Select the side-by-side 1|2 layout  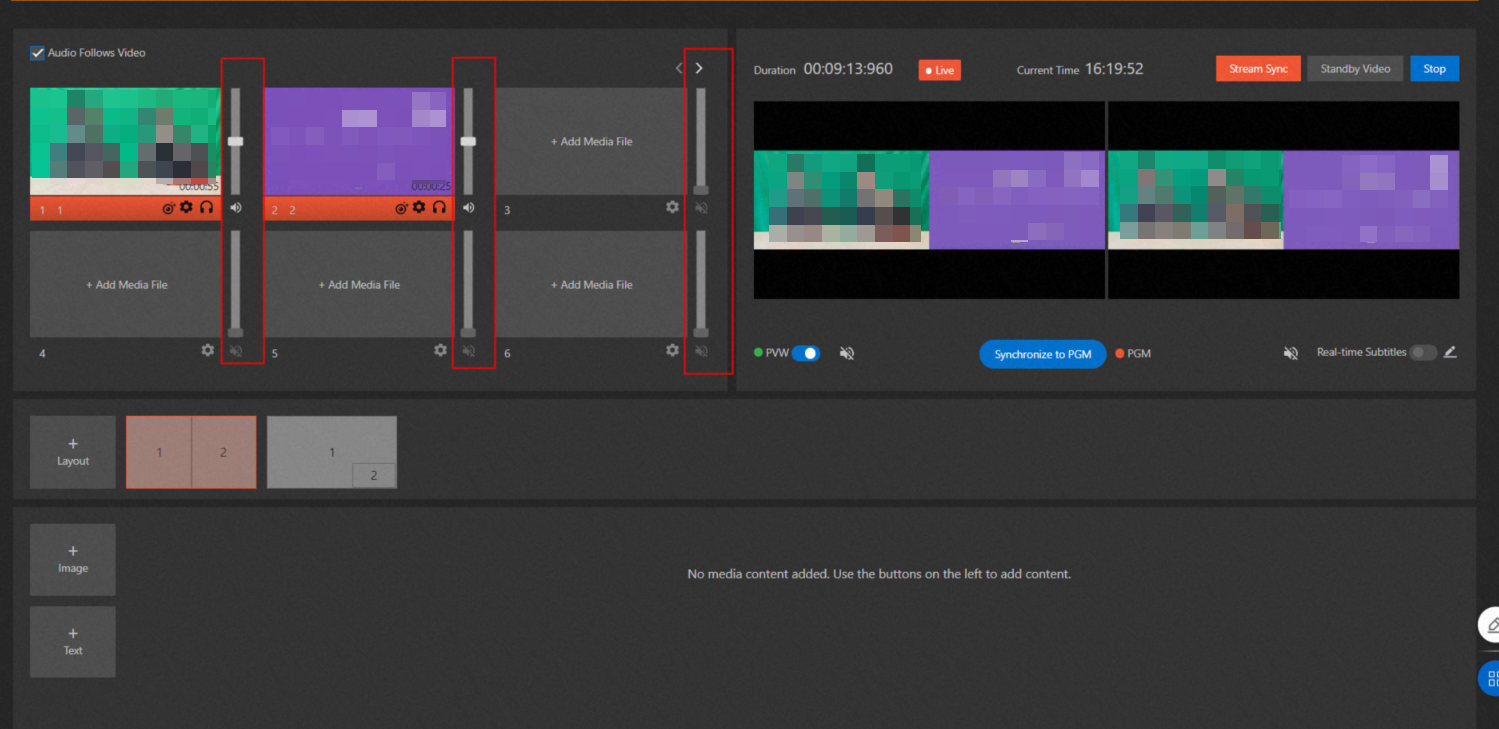click(191, 452)
